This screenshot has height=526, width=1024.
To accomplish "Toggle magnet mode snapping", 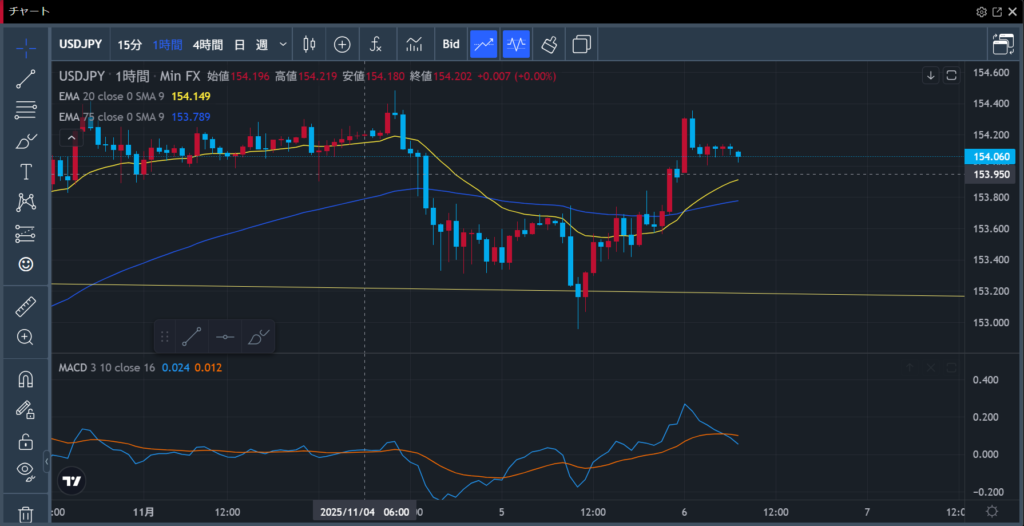I will point(26,379).
